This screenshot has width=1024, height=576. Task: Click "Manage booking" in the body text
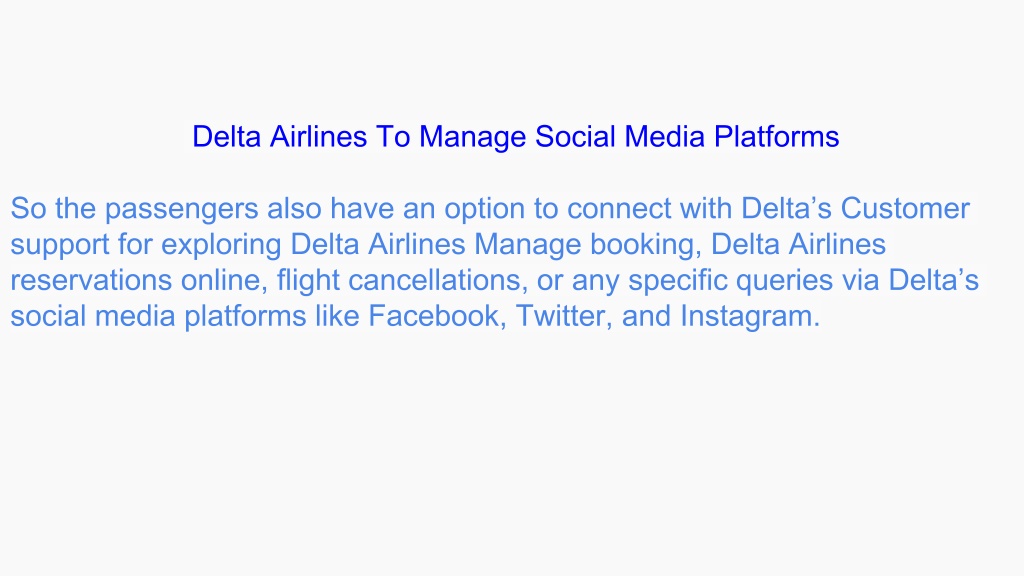coord(588,245)
